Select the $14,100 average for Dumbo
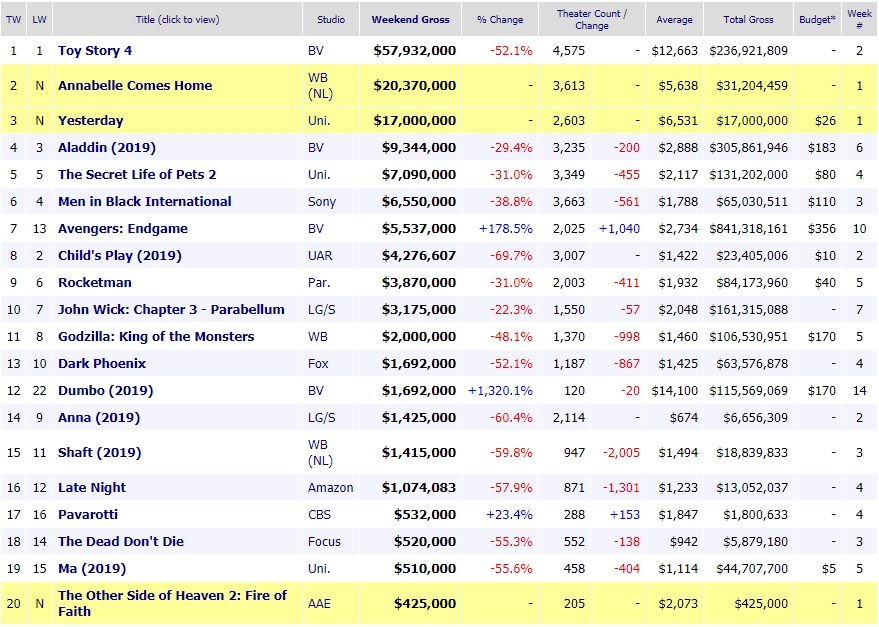This screenshot has height=627, width=879. 674,390
